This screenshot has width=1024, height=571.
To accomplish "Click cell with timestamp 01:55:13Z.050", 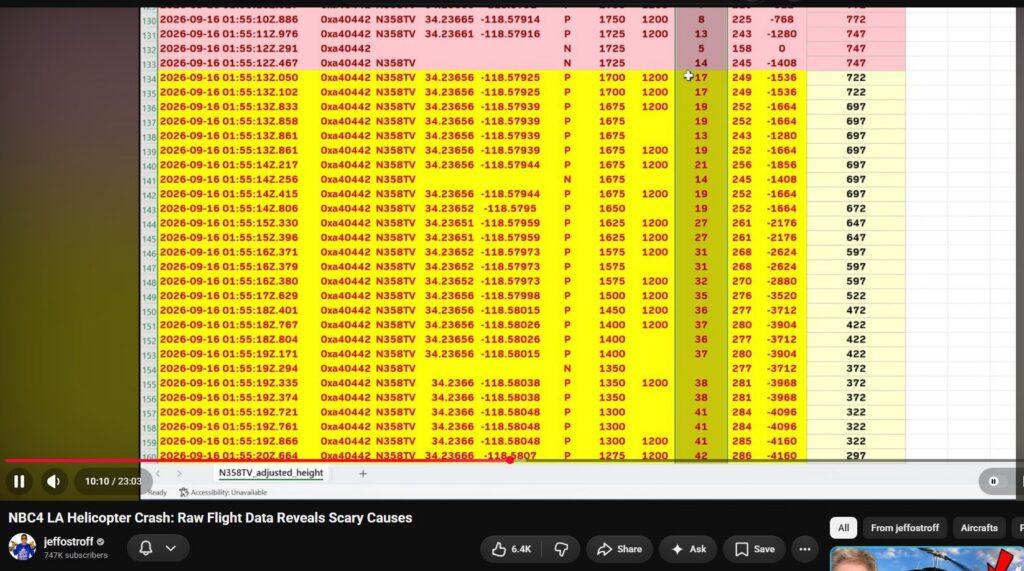I will (229, 78).
